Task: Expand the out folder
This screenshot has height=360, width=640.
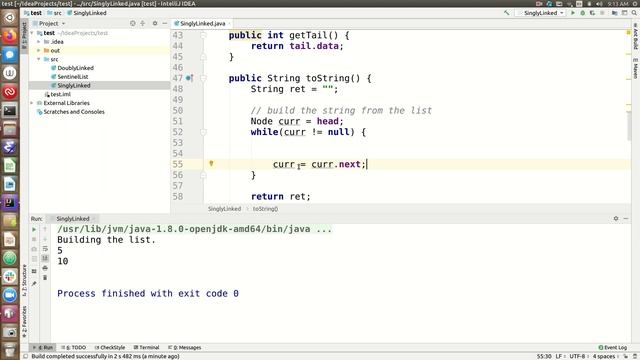Action: pos(39,51)
